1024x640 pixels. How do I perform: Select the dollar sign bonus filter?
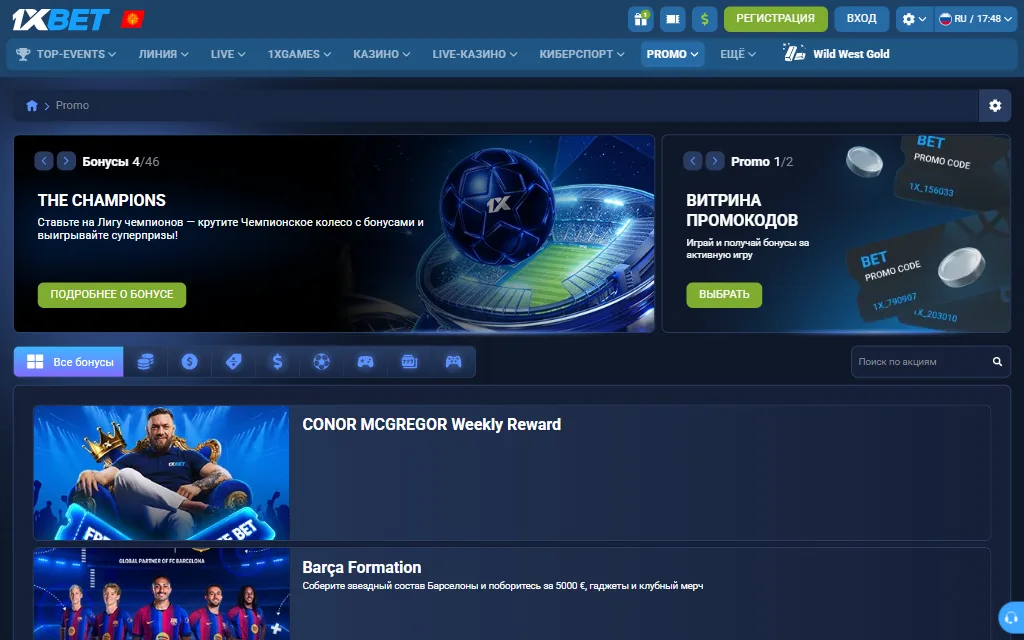pos(278,362)
